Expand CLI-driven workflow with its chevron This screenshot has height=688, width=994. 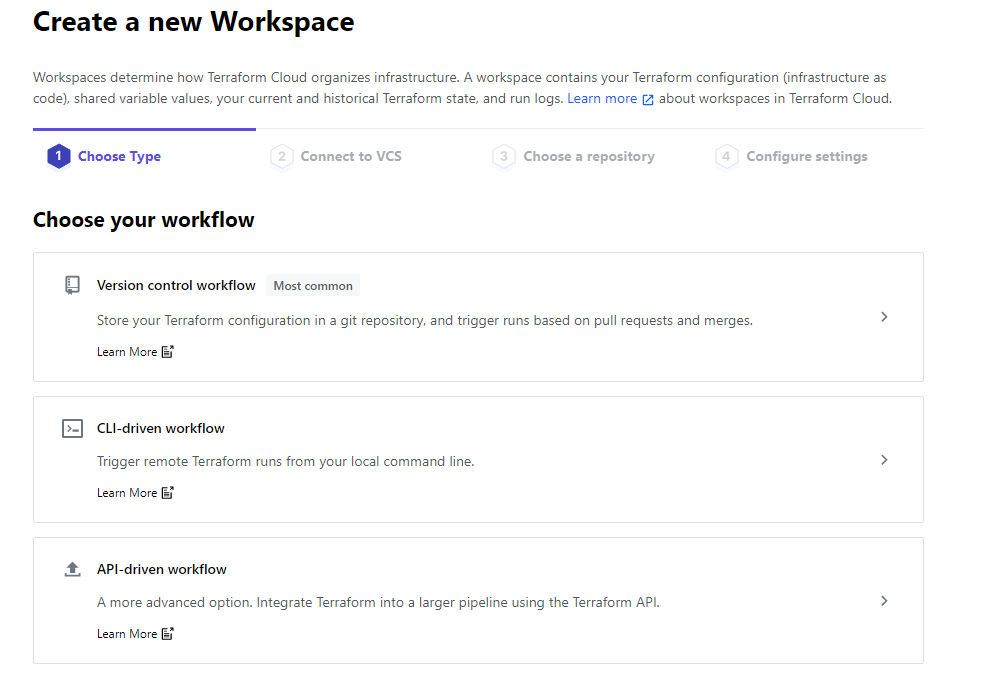(x=884, y=460)
